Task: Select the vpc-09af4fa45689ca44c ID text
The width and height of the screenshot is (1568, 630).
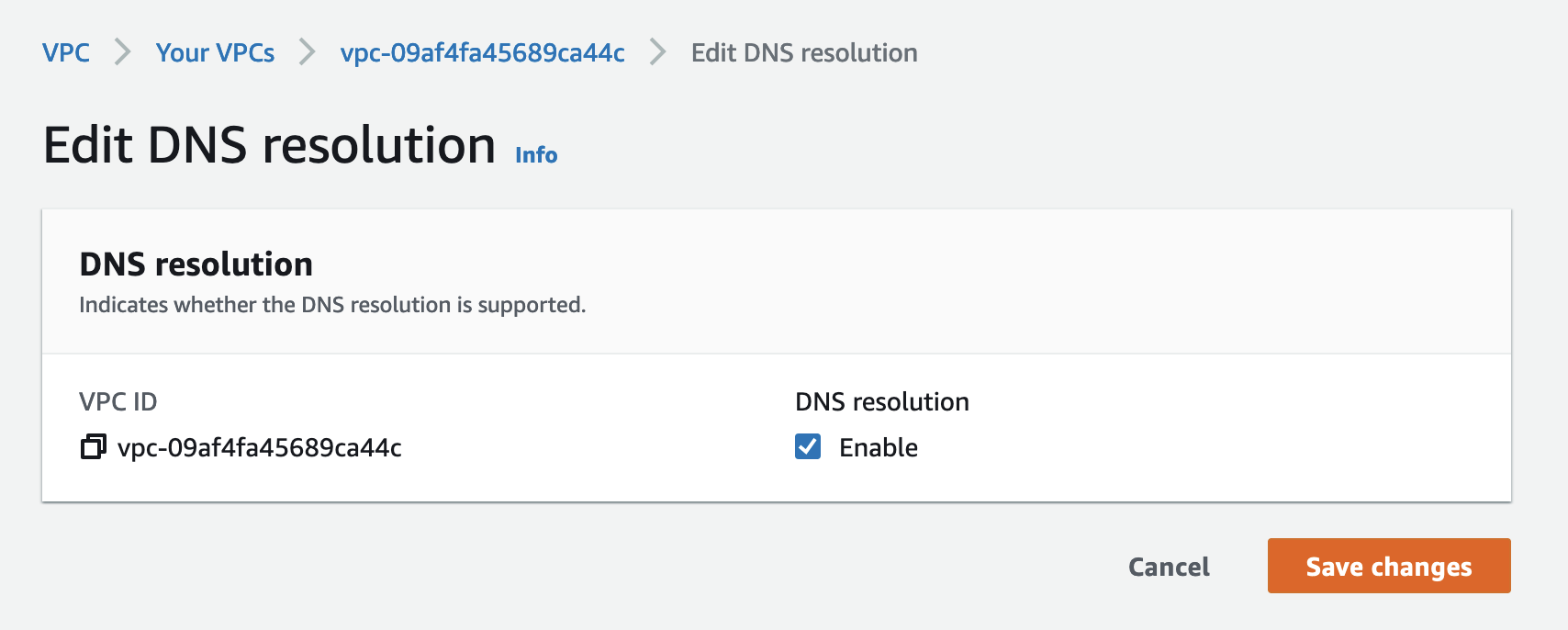Action: pyautogui.click(x=260, y=449)
